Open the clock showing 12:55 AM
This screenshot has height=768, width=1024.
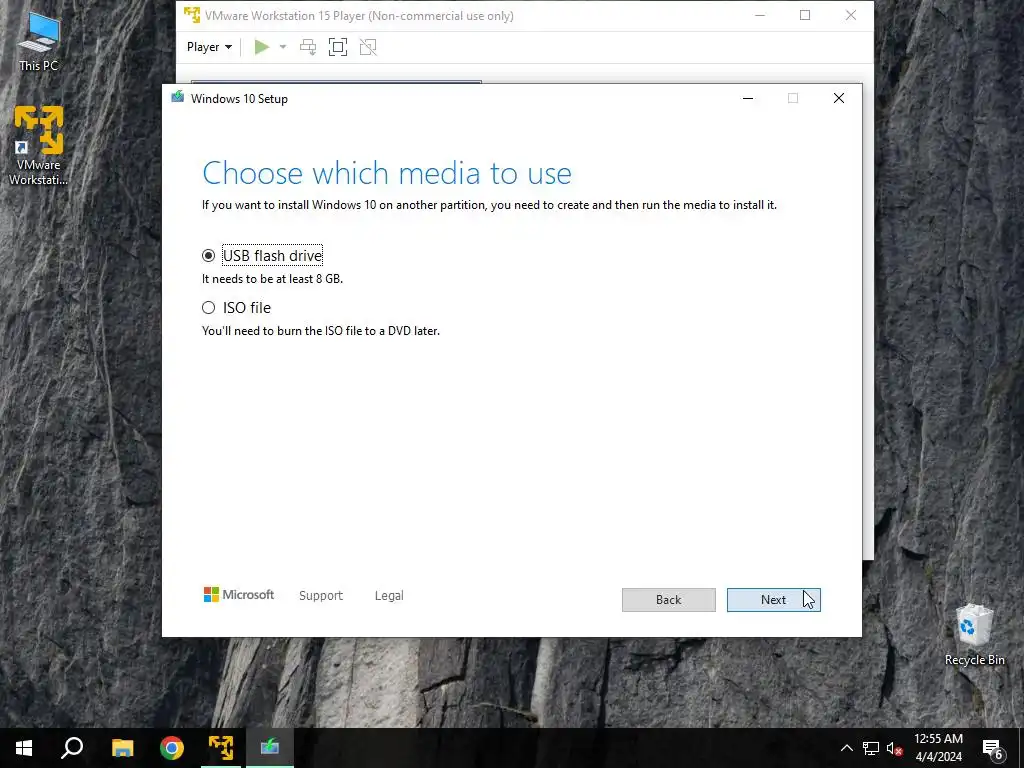coord(938,748)
